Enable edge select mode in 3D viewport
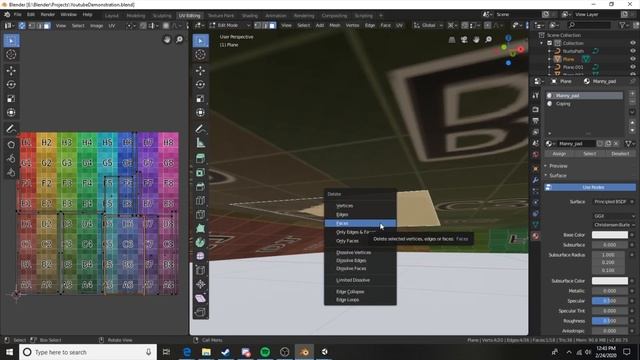The width and height of the screenshot is (640, 360). click(x=265, y=25)
